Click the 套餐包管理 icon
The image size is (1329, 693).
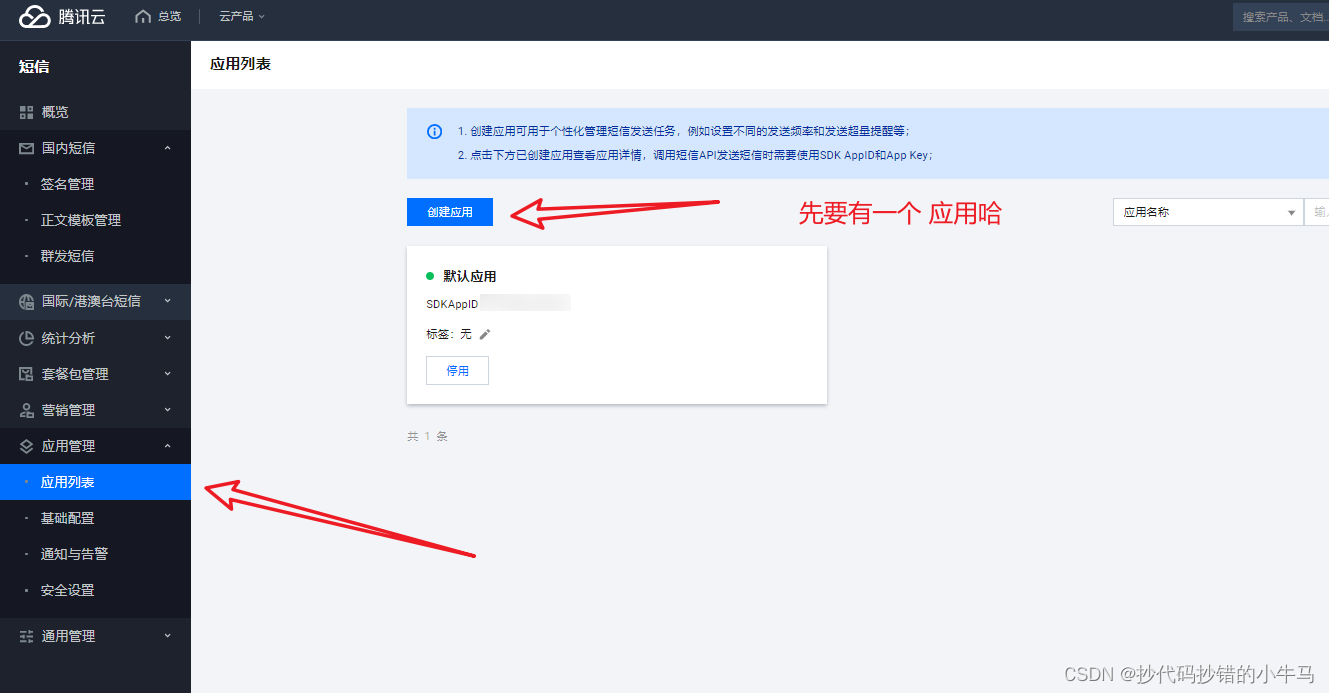click(27, 374)
